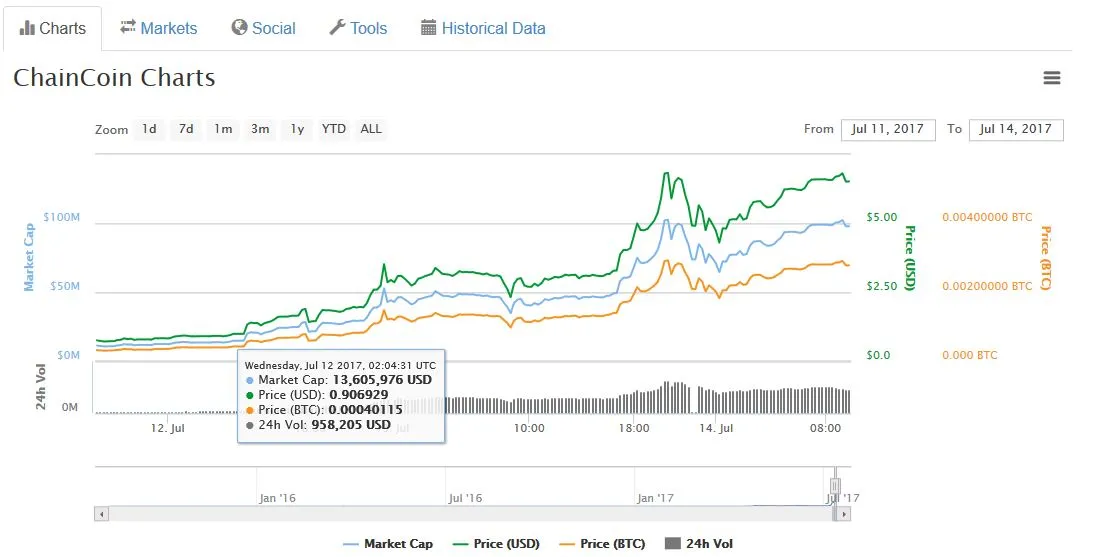Set zoom to YTD
The image size is (1095, 557).
click(334, 129)
